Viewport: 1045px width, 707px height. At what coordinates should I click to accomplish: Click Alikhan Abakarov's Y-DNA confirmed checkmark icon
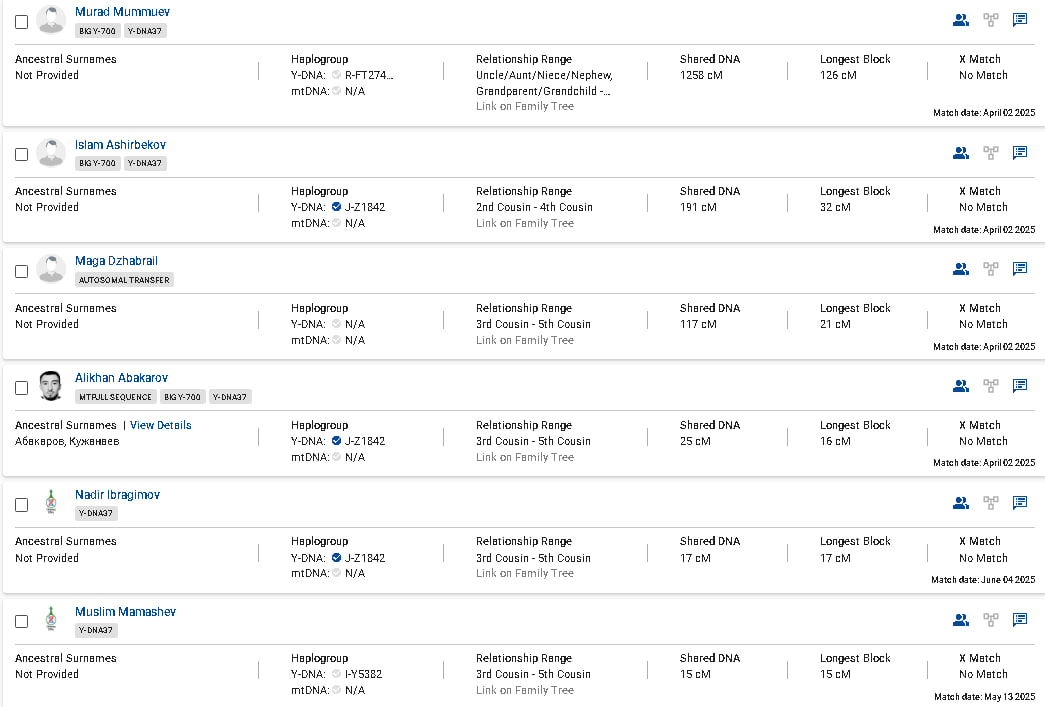click(337, 440)
